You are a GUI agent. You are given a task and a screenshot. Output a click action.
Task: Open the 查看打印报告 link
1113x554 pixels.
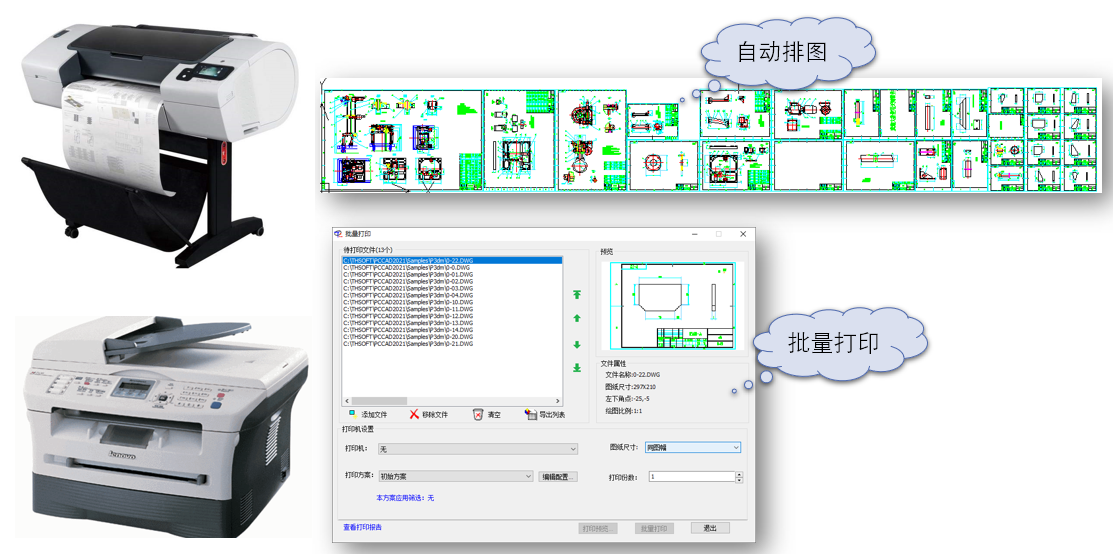[x=363, y=527]
